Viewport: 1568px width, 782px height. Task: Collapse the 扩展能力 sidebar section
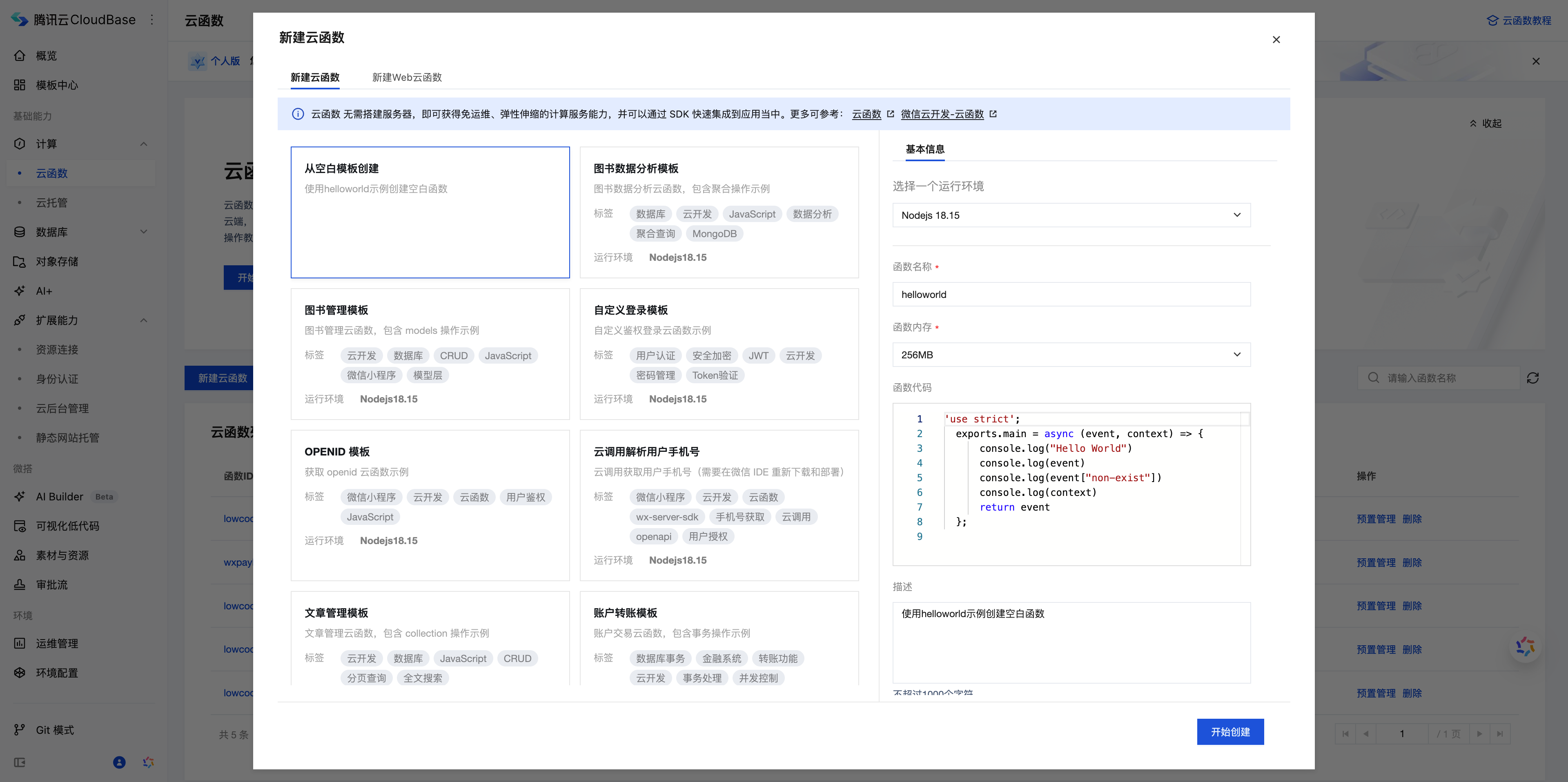(x=144, y=320)
